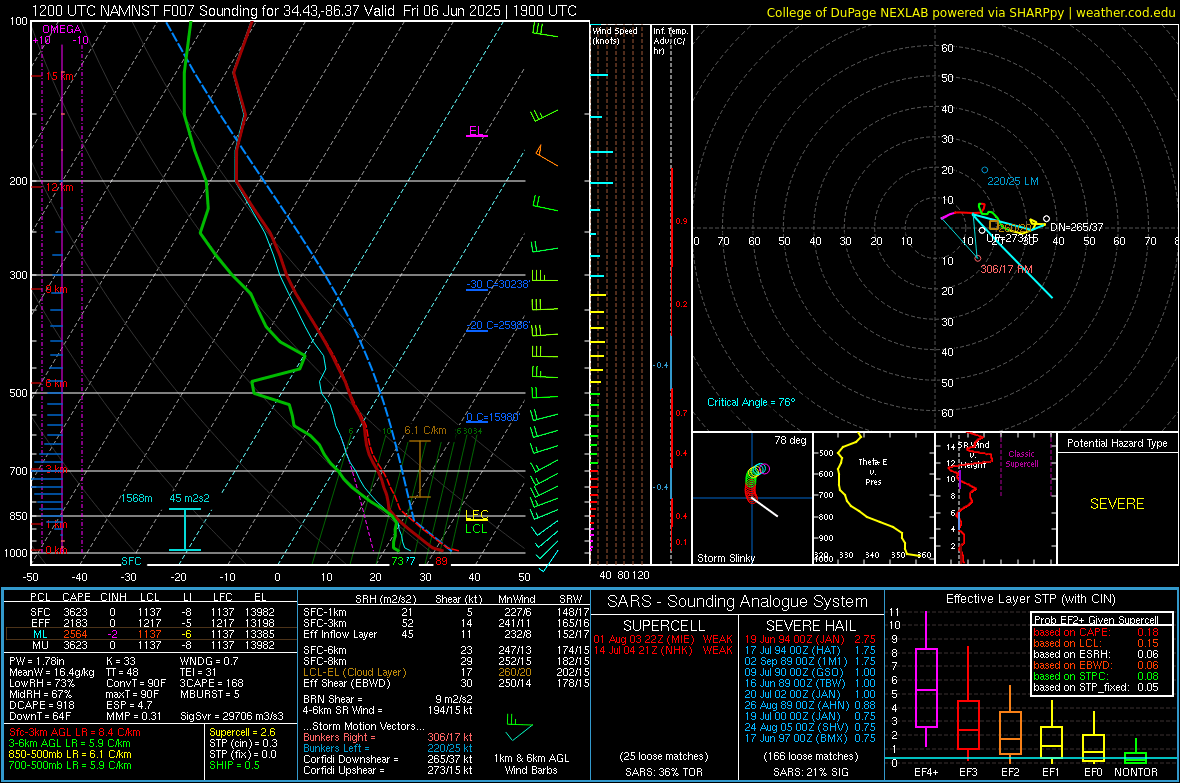Screen dimensions: 1180x783
Task: Click the '-30 C=30238' height label
Action: tap(497, 284)
